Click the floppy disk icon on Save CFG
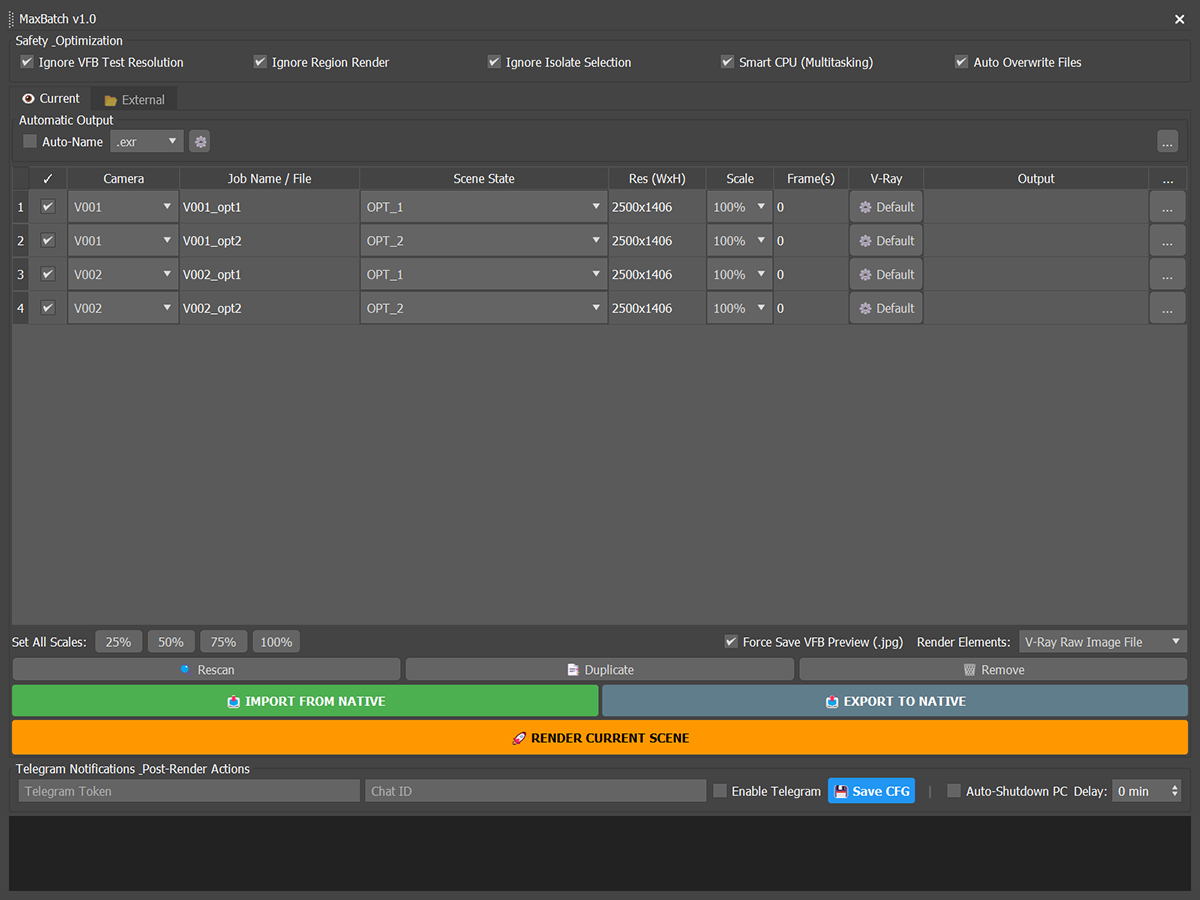Screen dimensions: 1200x900 [841, 791]
